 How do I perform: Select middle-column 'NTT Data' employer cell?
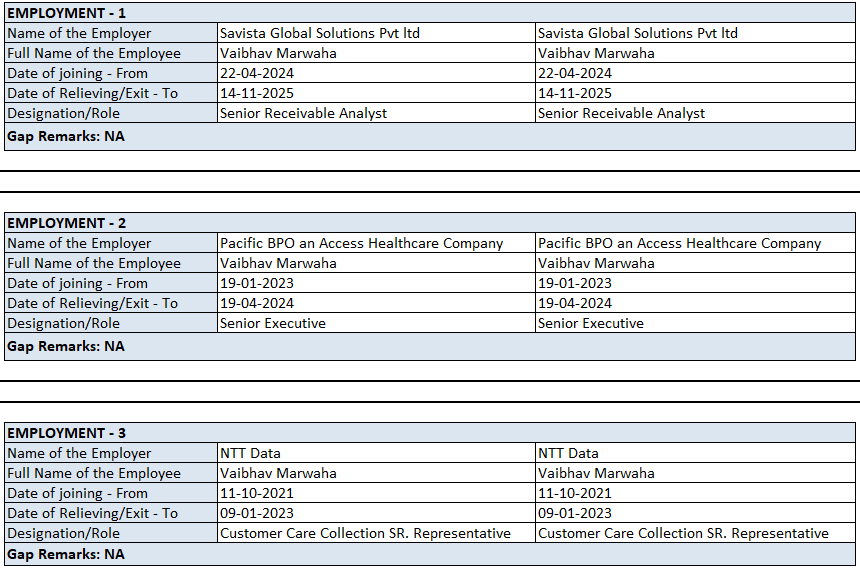(x=376, y=453)
